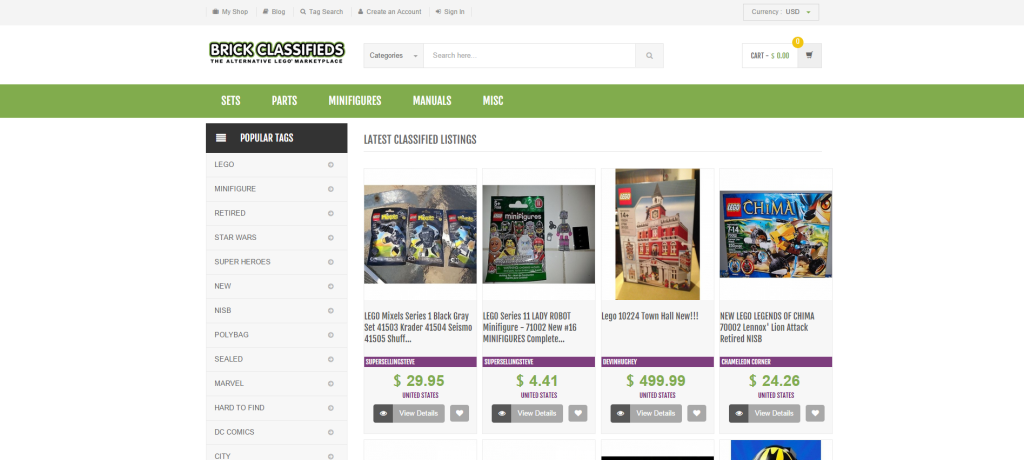
Task: Add LADY ROBOT minifigure to wishlist heart
Action: tap(578, 413)
